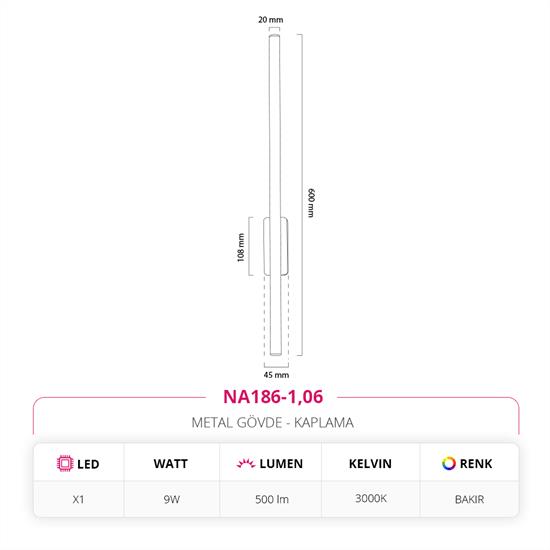The image size is (550, 550).
Task: Click the METAL GÖVDE - KAPLAMA subtitle
Action: (273, 423)
